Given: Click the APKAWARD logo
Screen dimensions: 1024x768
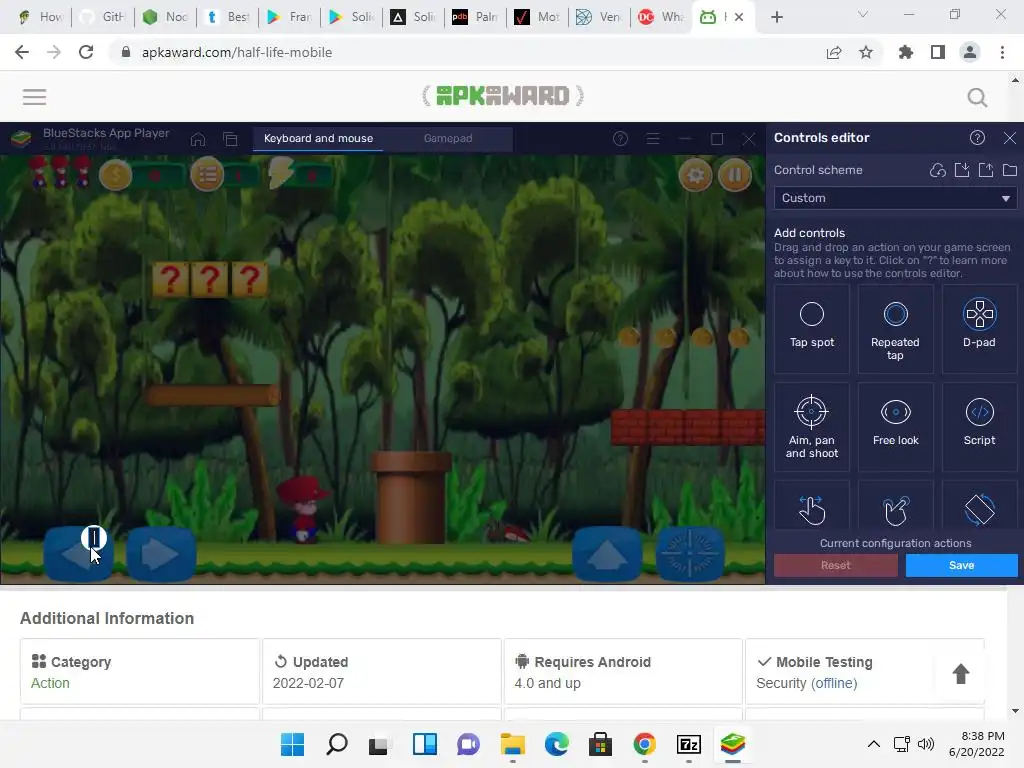Looking at the screenshot, I should click(503, 96).
